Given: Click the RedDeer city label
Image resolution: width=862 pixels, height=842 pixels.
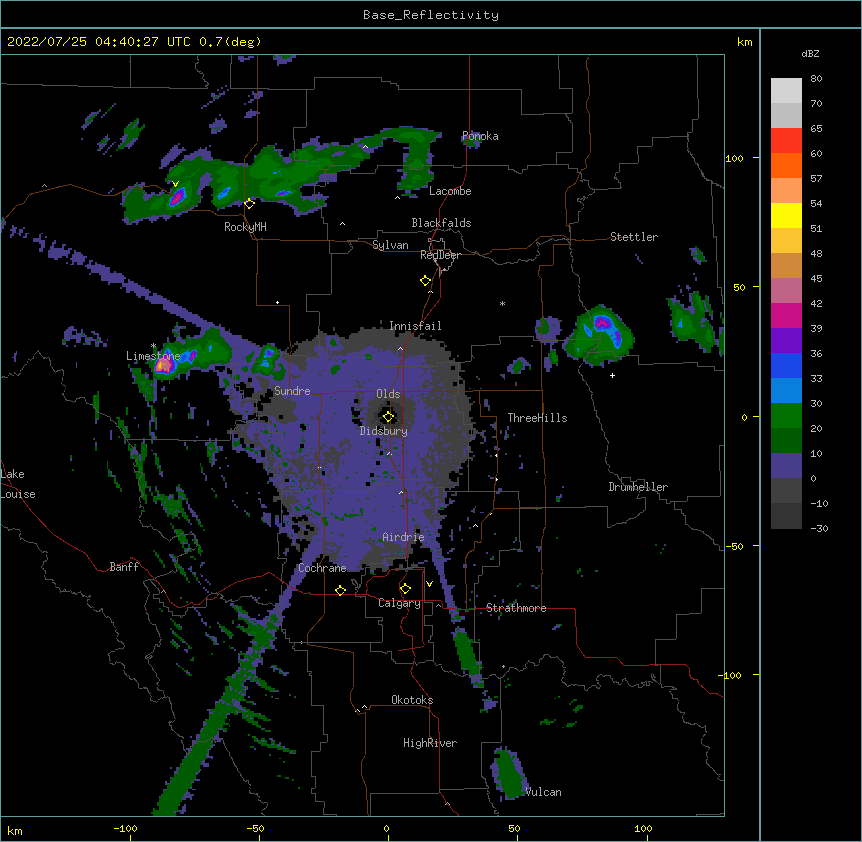Looking at the screenshot, I should 440,255.
